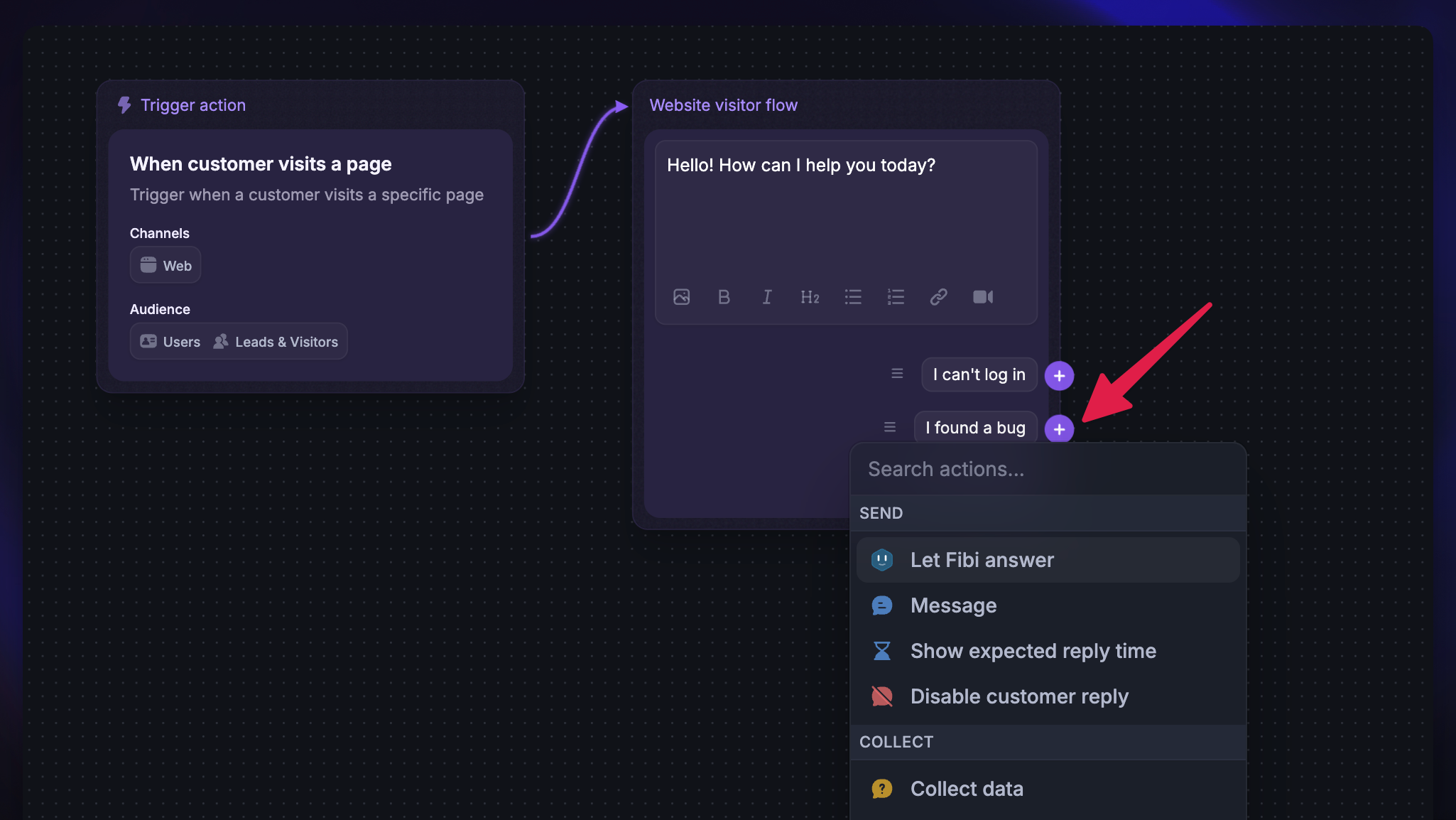Viewport: 1456px width, 820px height.
Task: Select Show expected reply time
Action: coord(1033,651)
